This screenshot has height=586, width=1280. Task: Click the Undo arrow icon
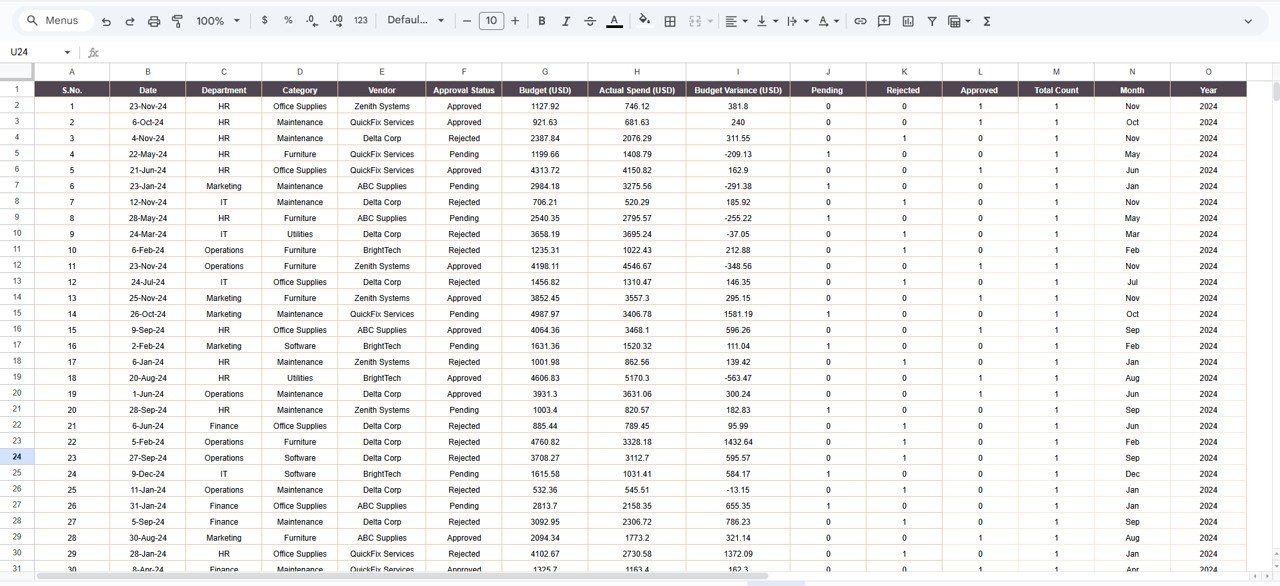[x=105, y=21]
